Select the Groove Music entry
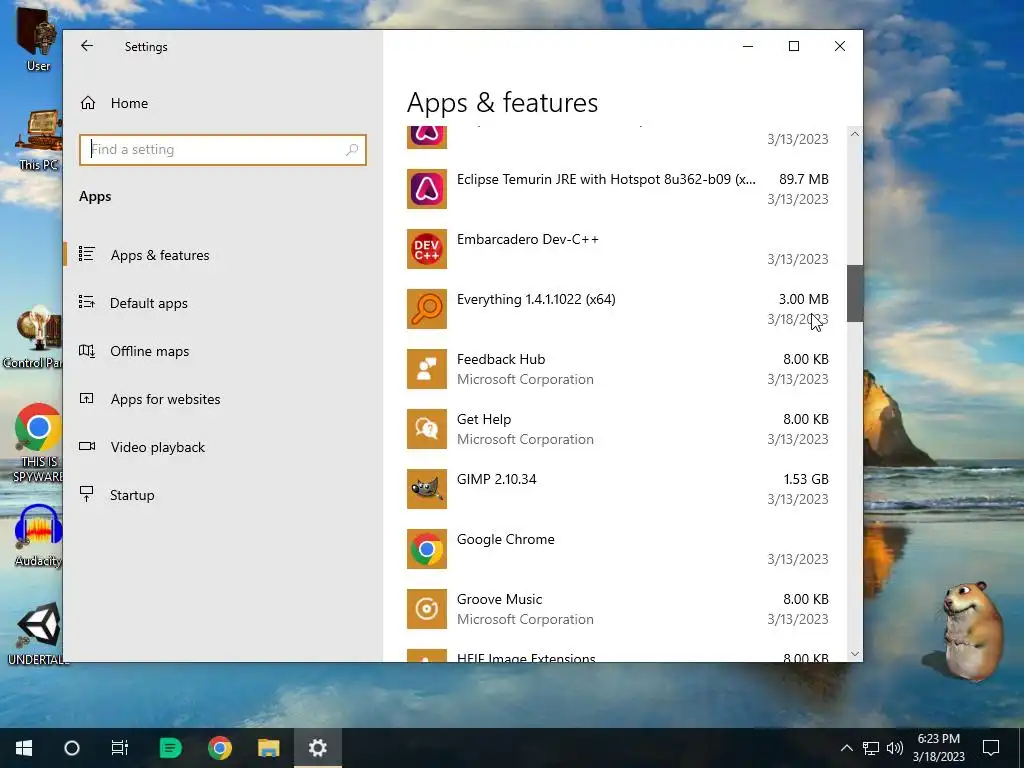1024x768 pixels. pos(617,609)
